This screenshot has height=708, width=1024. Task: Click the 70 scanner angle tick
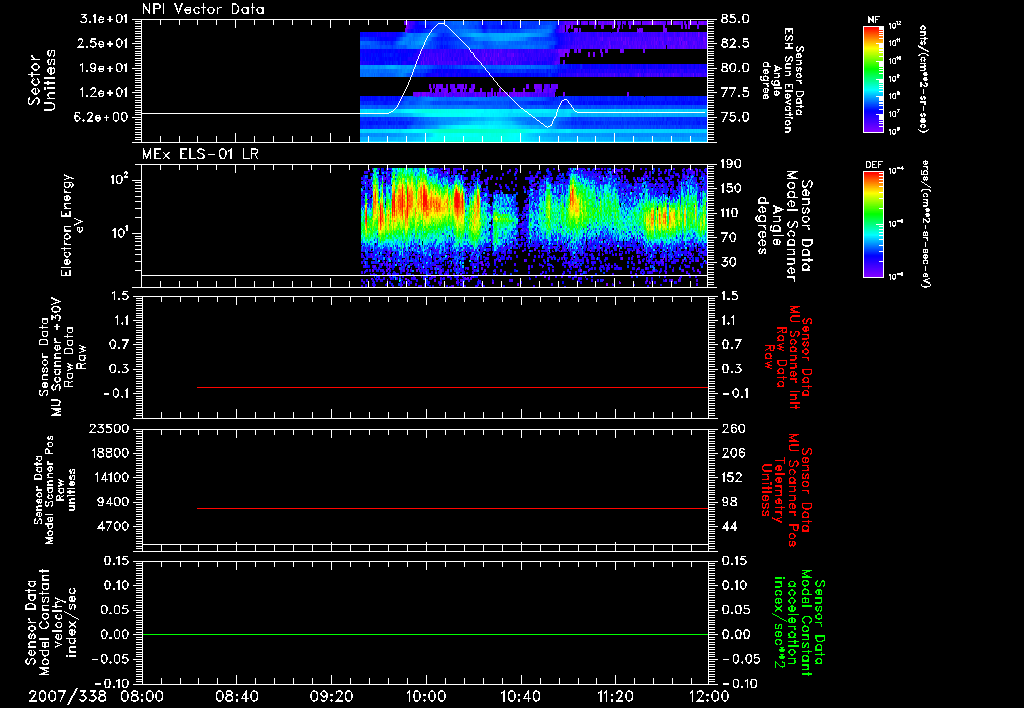tap(729, 238)
